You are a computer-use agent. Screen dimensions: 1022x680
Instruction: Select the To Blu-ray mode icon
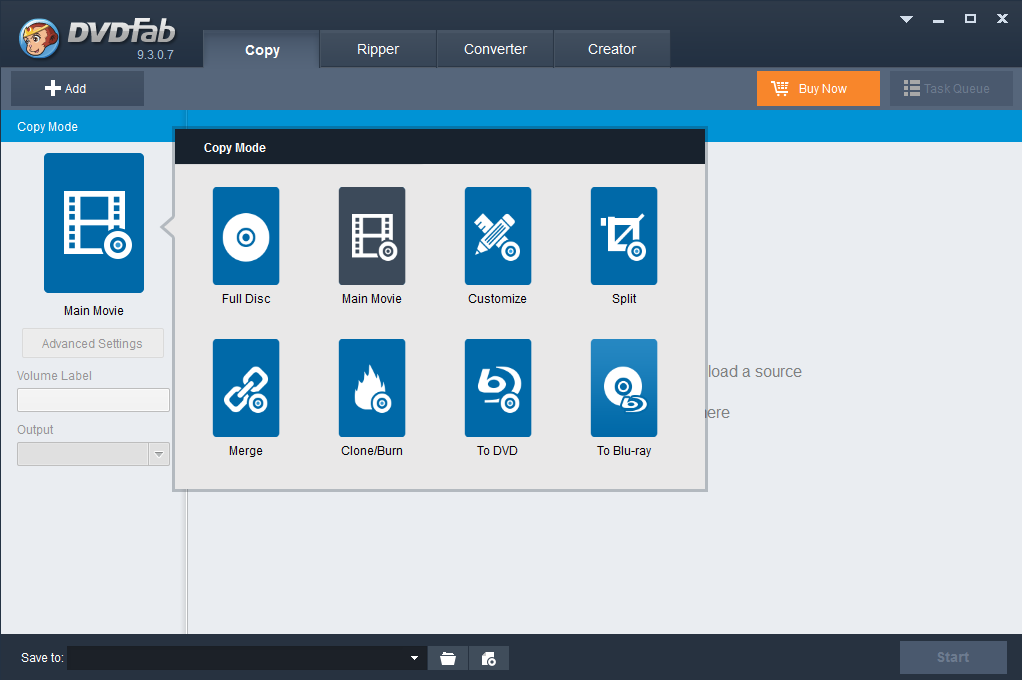[x=624, y=388]
